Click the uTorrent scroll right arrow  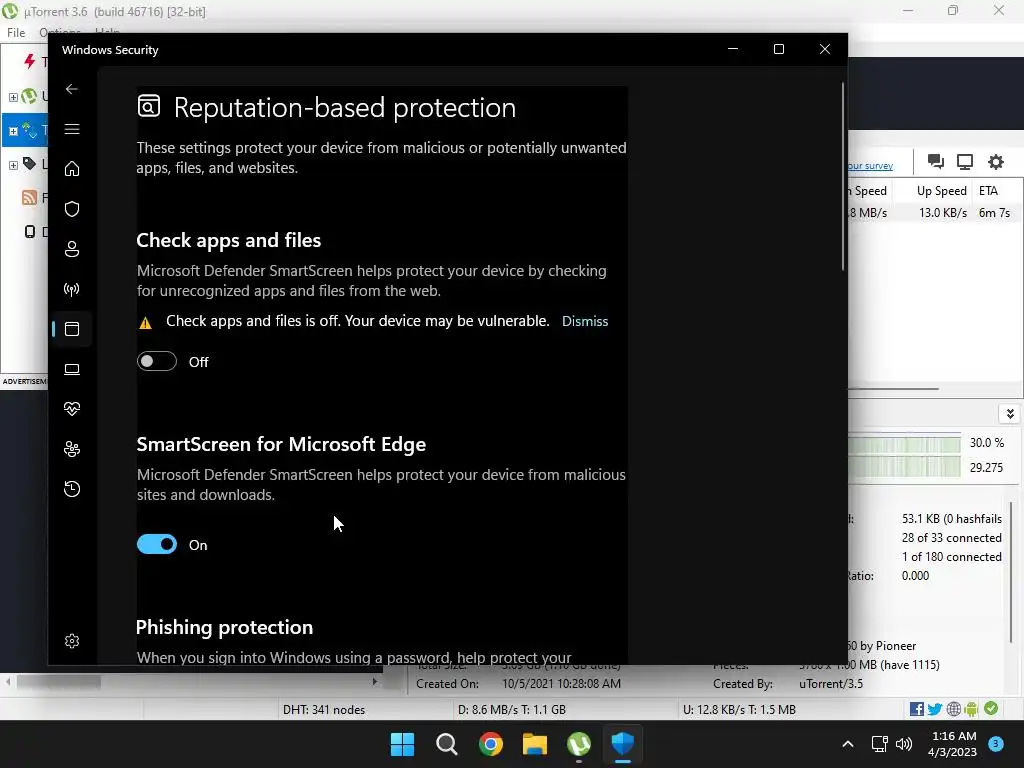[x=375, y=682]
